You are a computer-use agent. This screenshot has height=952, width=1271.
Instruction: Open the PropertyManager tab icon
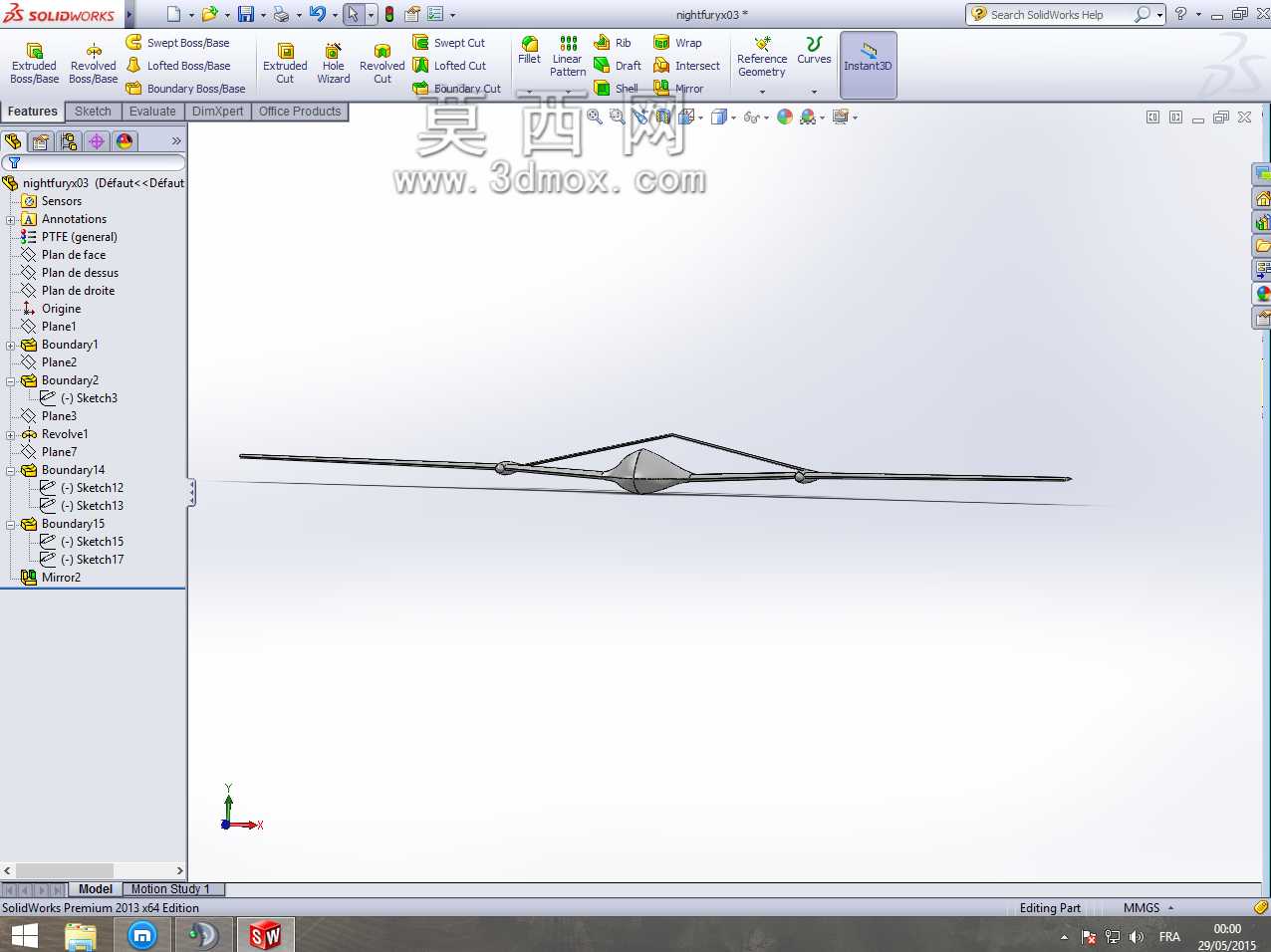point(41,141)
